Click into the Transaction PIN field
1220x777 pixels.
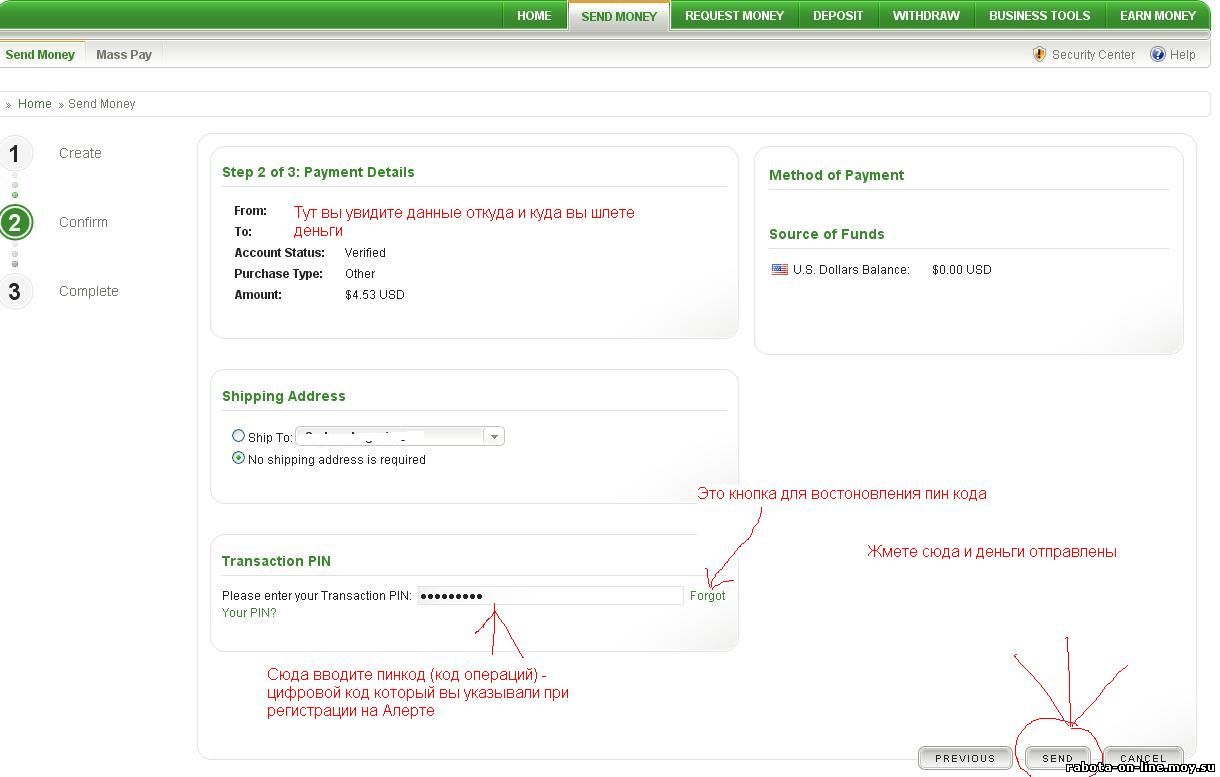pos(550,596)
